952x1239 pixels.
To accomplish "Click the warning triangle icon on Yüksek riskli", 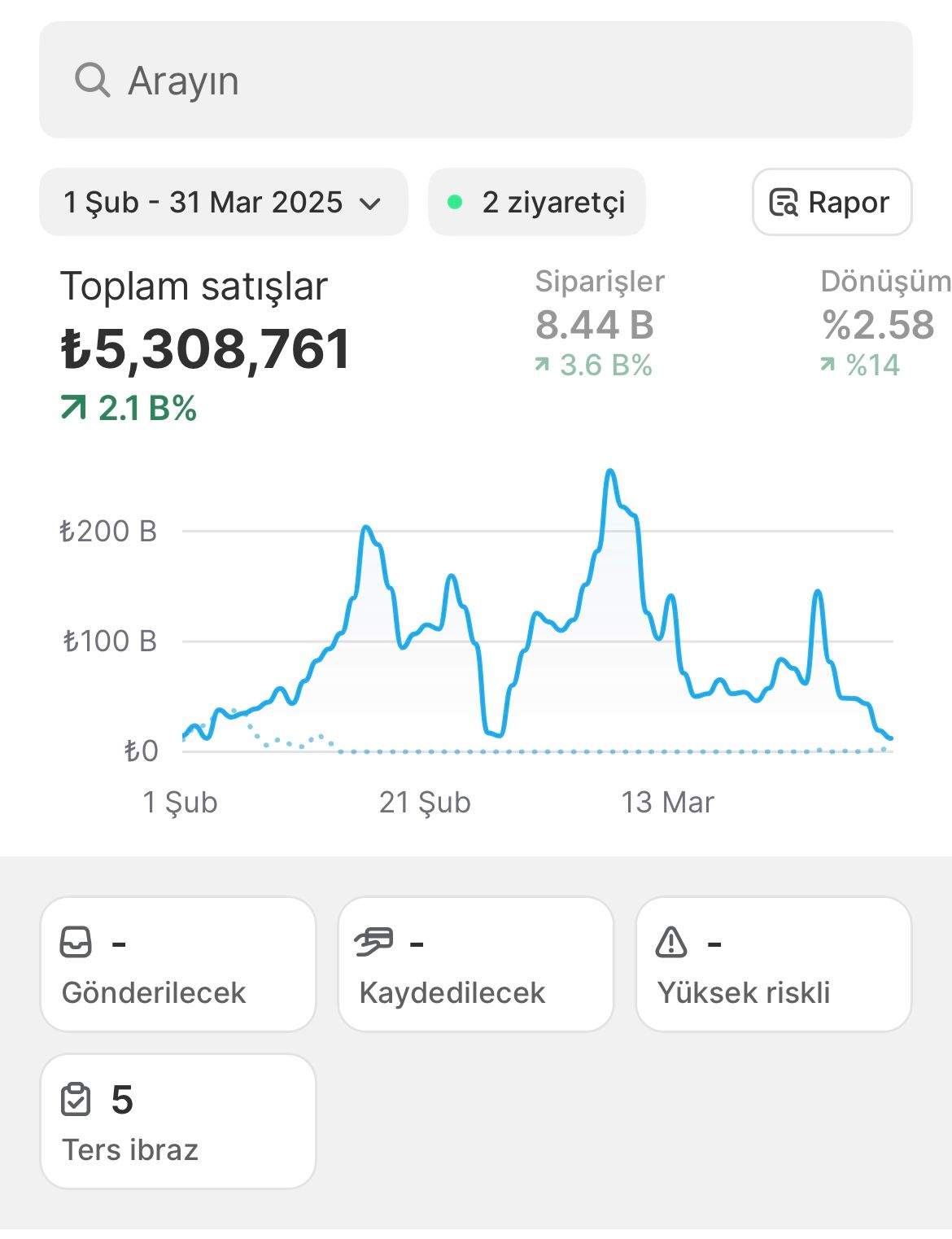I will (x=671, y=942).
